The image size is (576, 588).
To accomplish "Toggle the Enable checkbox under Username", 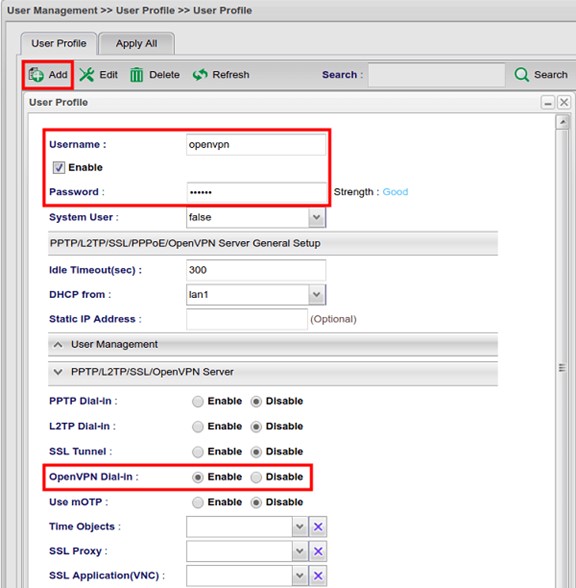I will click(58, 167).
